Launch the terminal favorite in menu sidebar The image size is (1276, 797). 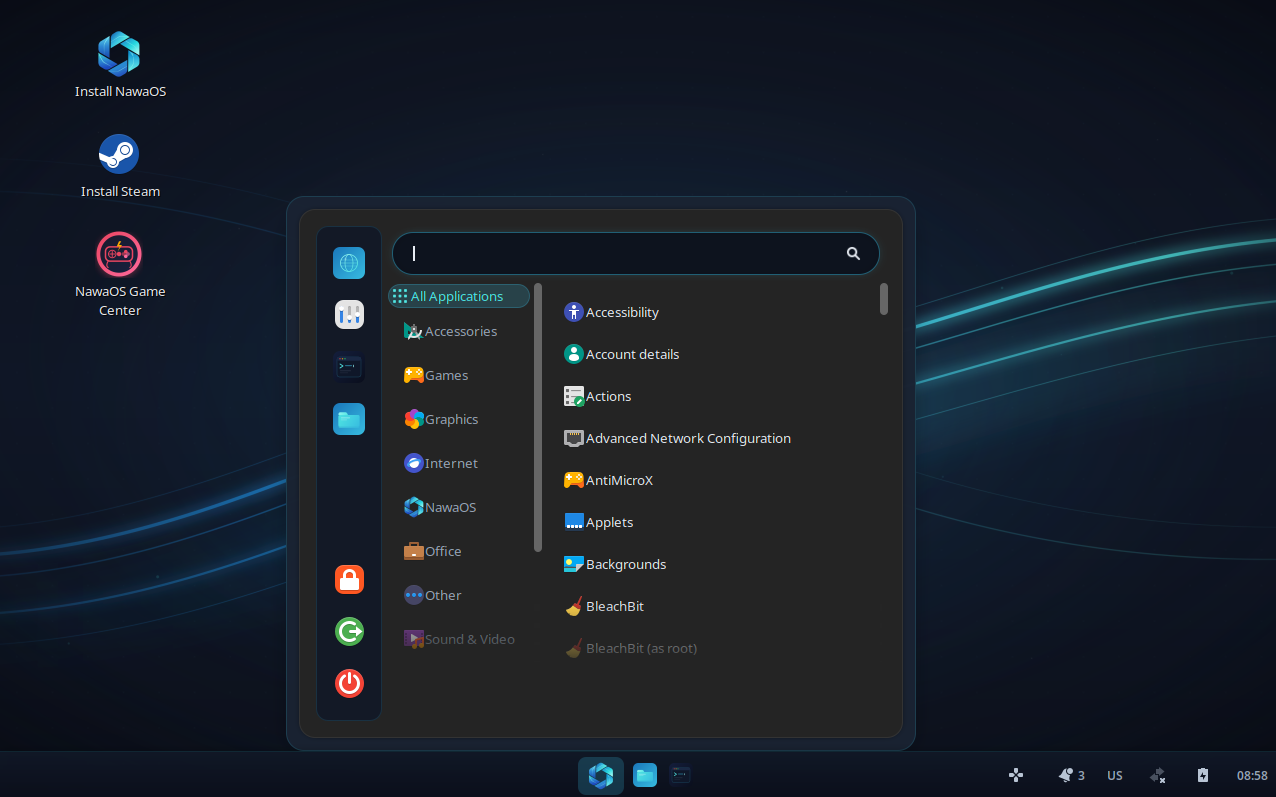tap(349, 367)
